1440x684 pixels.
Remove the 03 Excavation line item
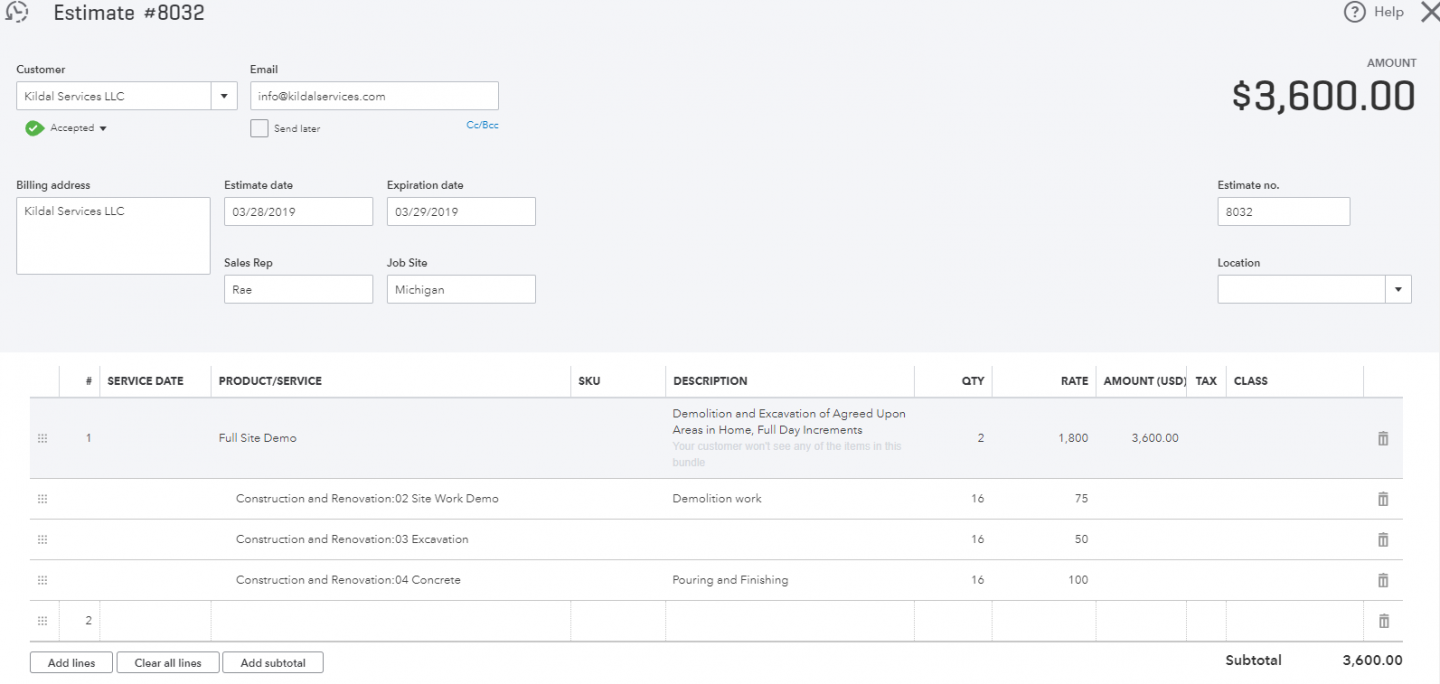1383,540
